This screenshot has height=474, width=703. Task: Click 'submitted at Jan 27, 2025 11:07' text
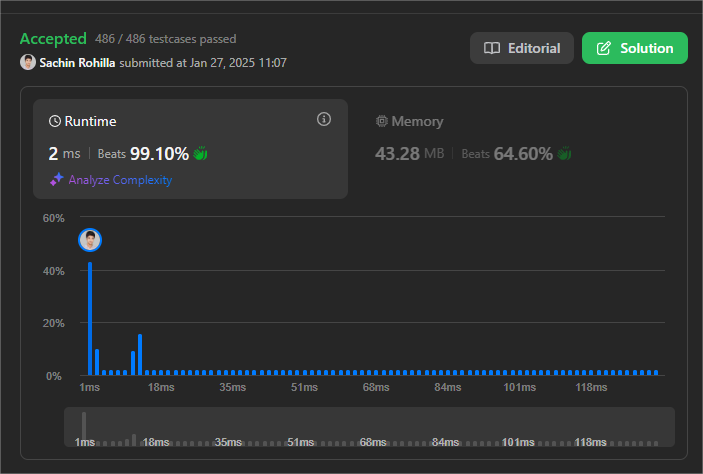203,63
